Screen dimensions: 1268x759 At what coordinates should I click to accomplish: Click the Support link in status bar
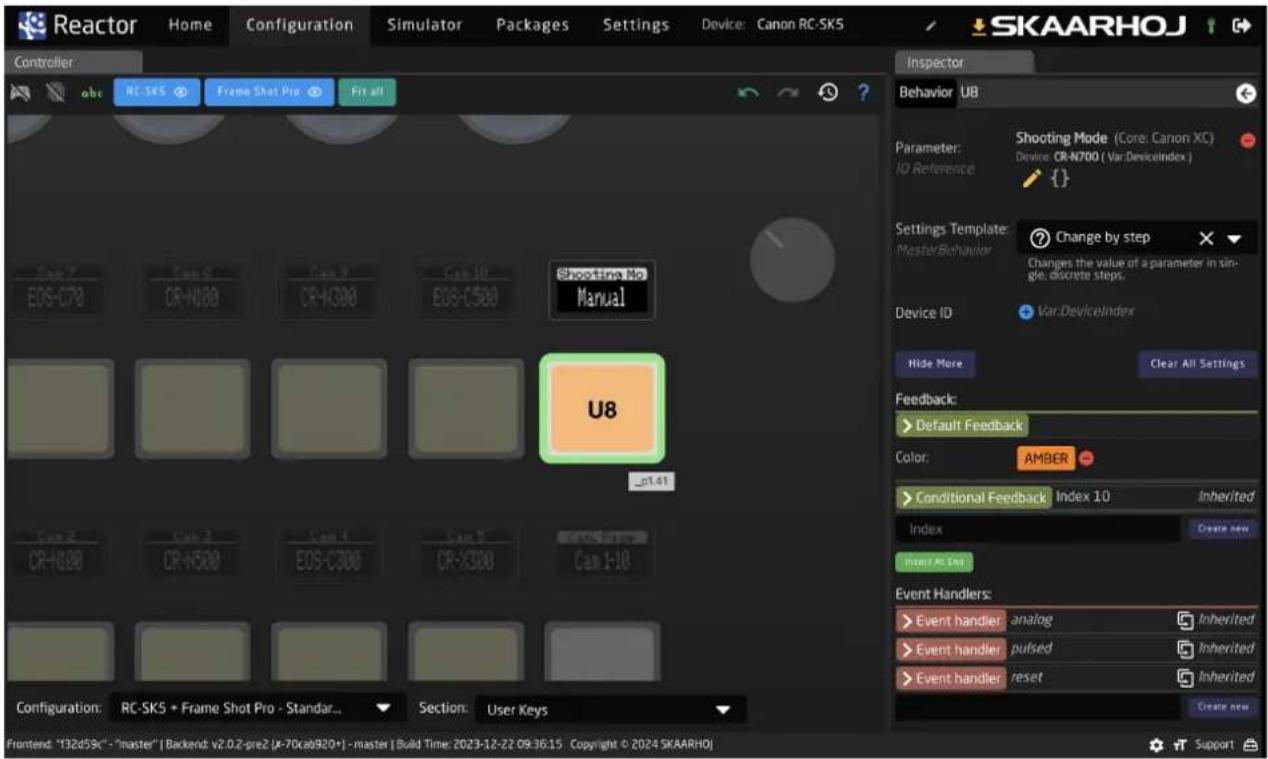(1214, 745)
